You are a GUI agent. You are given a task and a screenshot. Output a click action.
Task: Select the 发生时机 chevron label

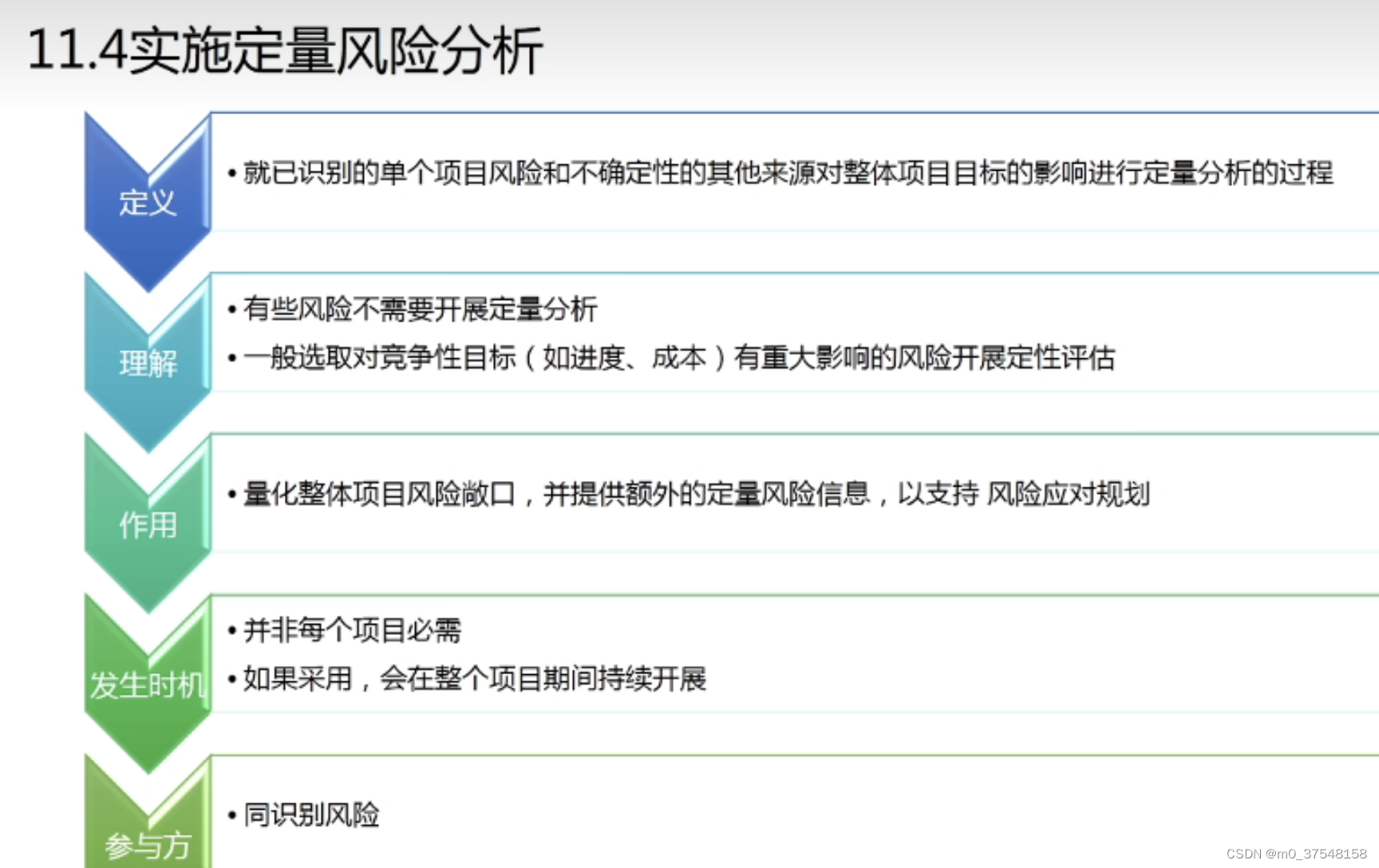(x=148, y=685)
